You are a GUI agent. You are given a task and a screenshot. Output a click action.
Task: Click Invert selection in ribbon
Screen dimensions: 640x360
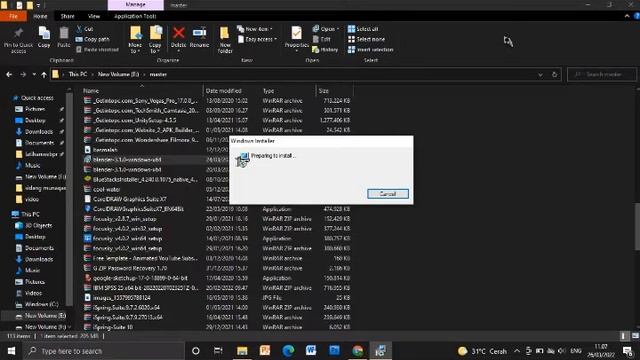371,49
